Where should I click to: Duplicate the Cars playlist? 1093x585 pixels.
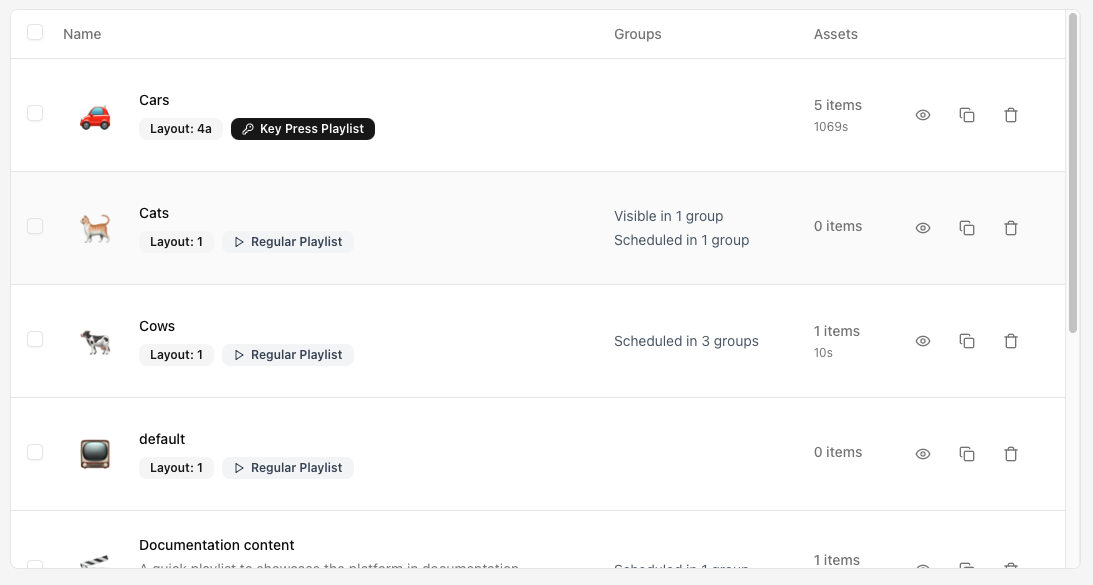click(x=967, y=115)
